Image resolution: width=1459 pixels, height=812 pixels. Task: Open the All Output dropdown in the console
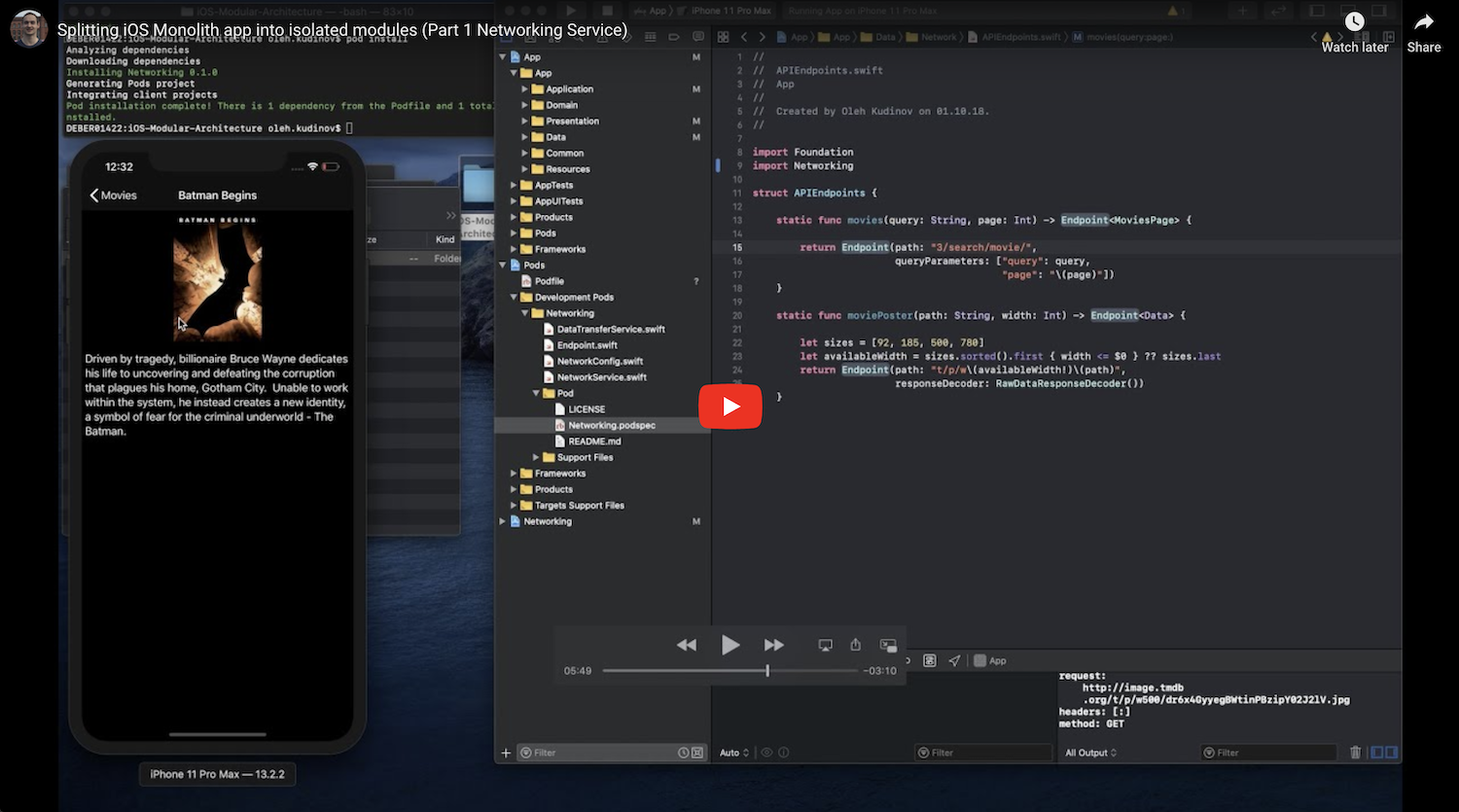[1090, 753]
